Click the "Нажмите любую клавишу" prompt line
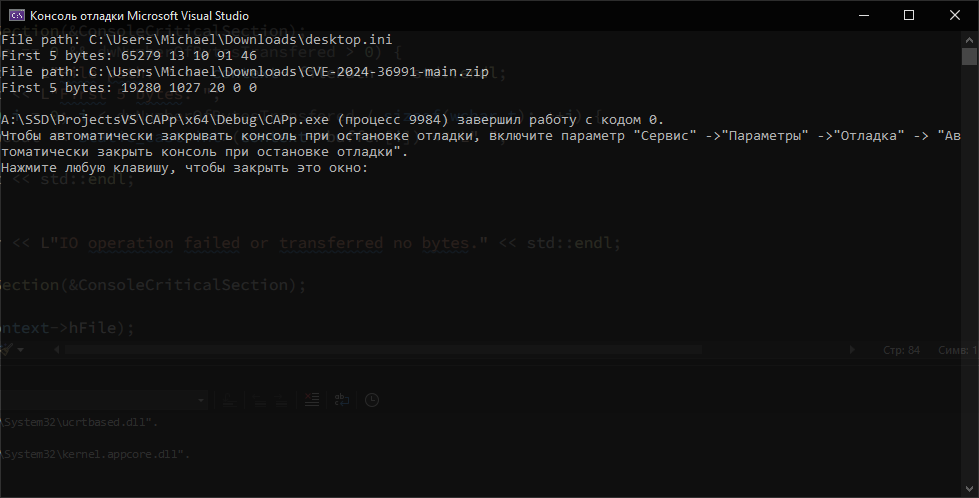 [185, 168]
